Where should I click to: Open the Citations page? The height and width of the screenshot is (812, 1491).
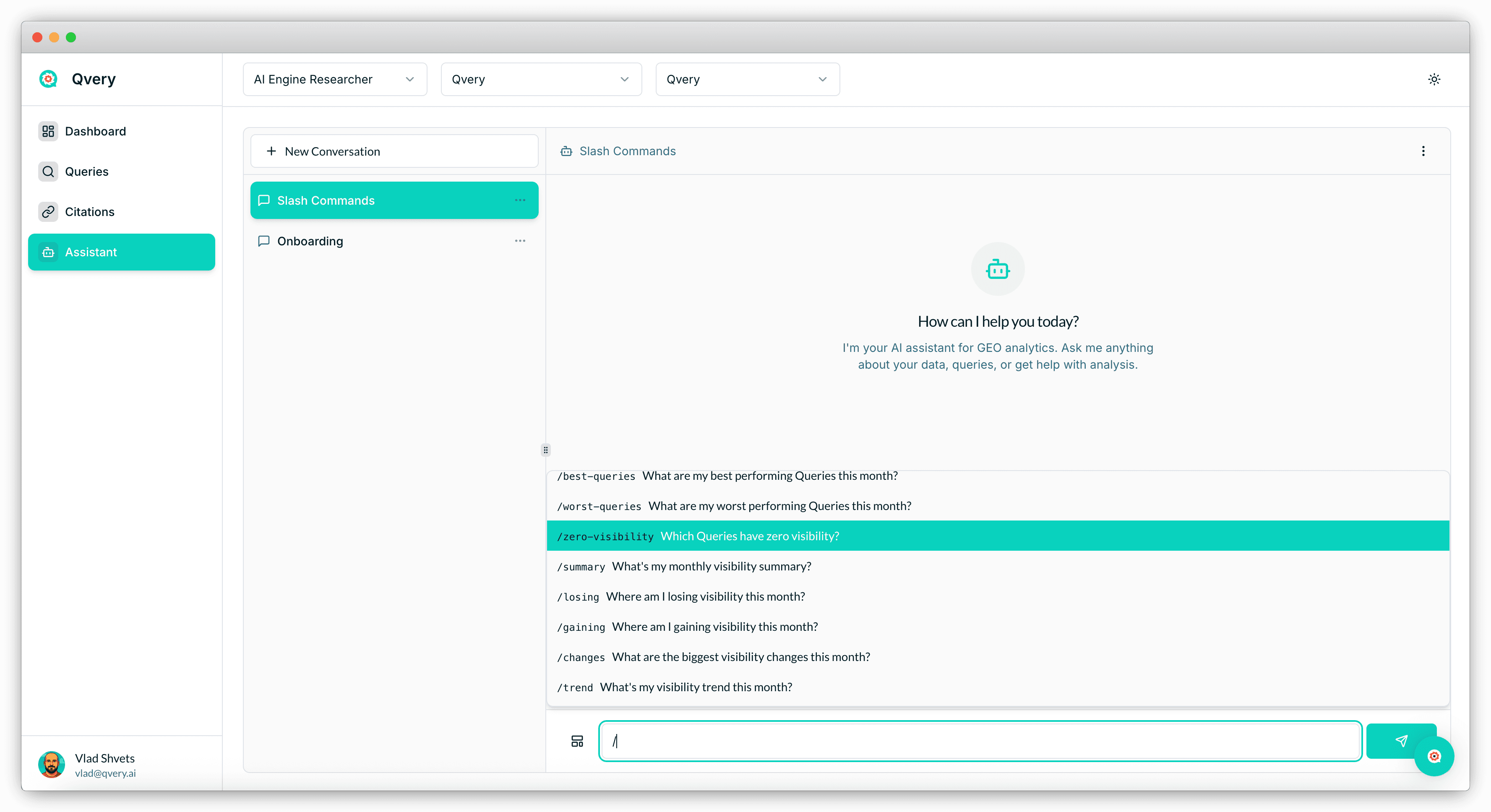(x=89, y=212)
